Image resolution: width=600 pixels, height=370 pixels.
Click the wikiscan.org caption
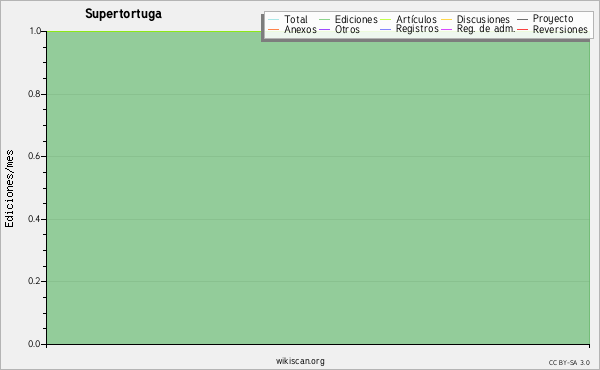pyautogui.click(x=300, y=361)
